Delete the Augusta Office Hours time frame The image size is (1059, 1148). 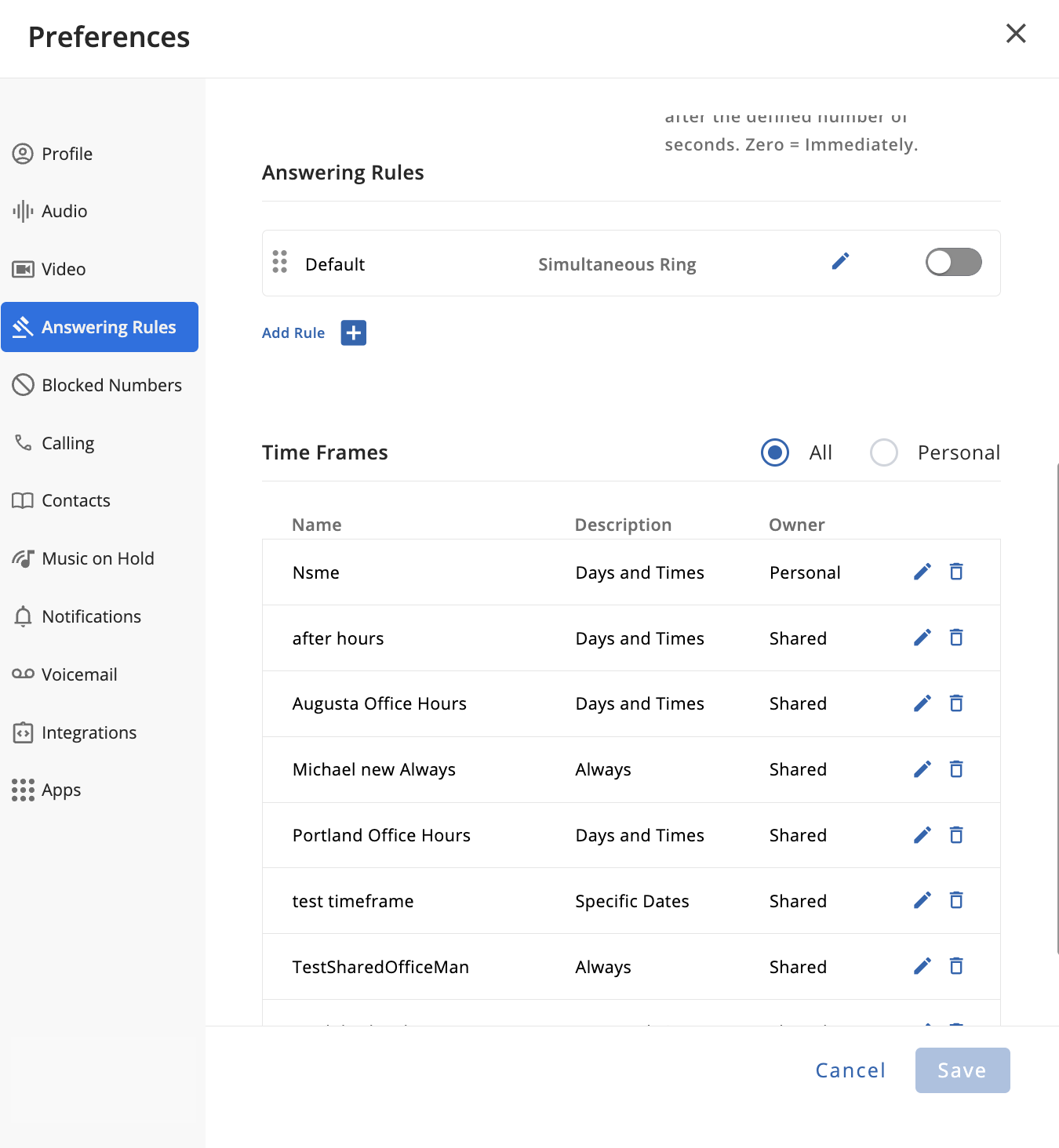coord(956,703)
